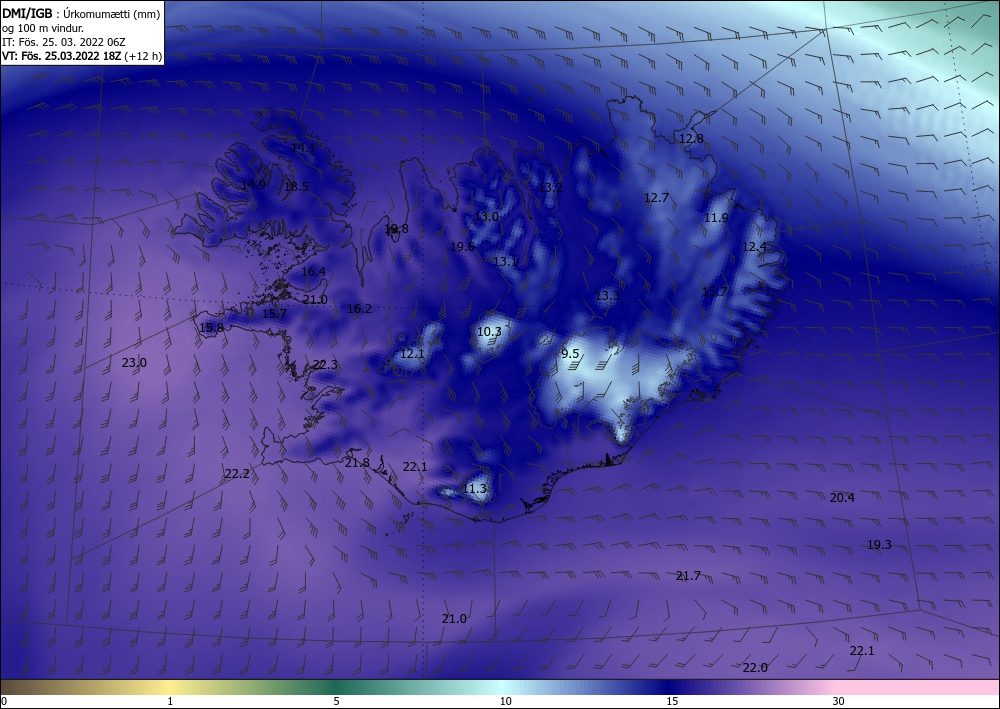Click the 19.3 map value
Image resolution: width=1000 pixels, height=709 pixels.
(x=879, y=545)
